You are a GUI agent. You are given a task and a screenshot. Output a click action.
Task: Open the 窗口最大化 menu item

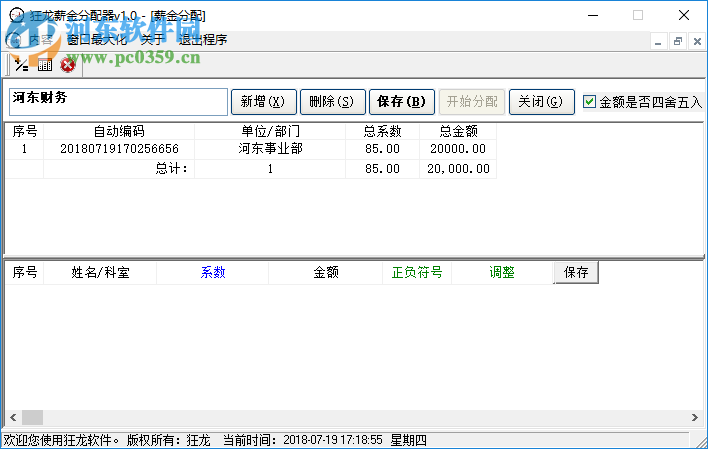coord(97,40)
